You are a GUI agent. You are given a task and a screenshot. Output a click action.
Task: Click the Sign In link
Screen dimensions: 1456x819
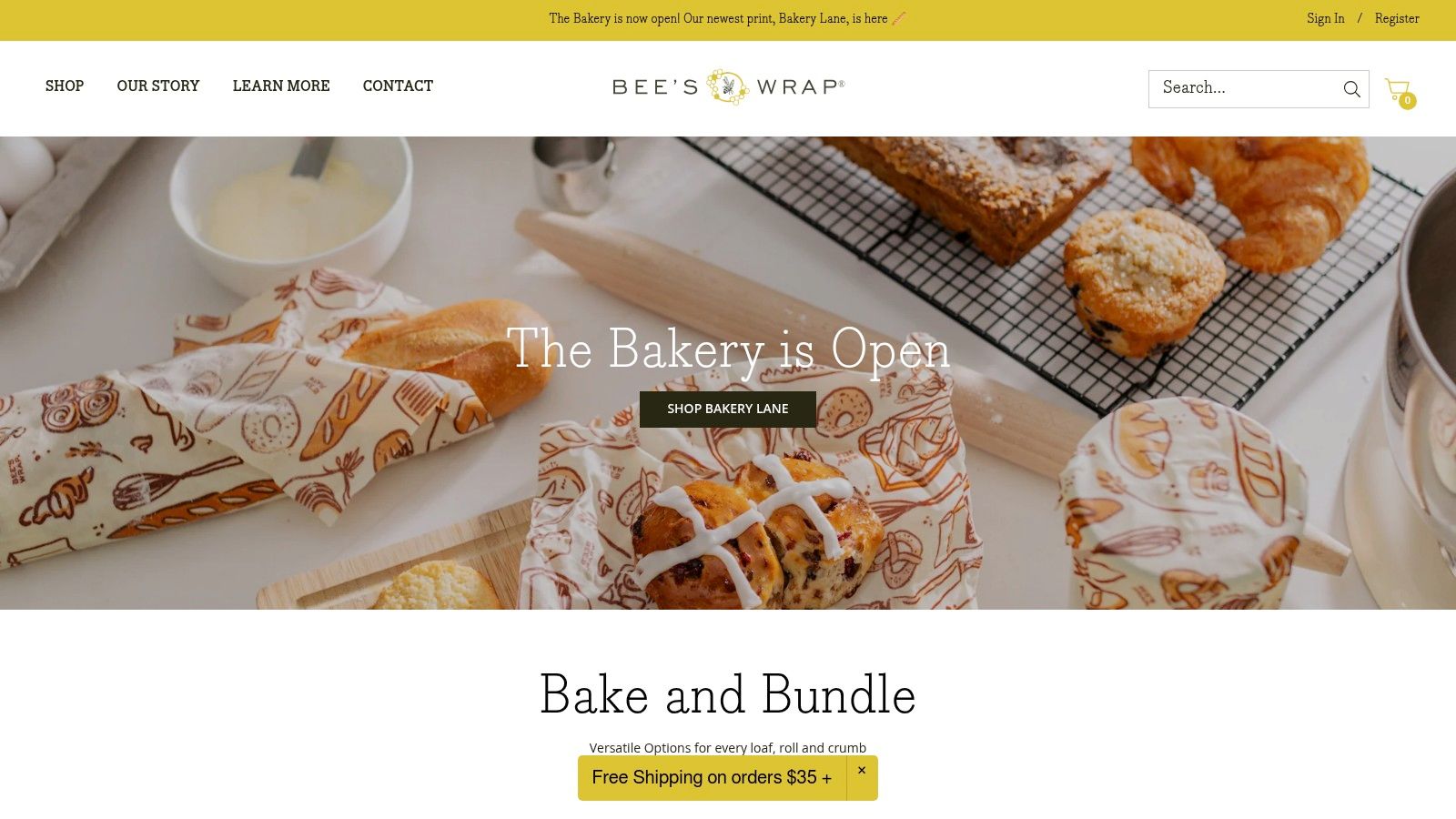[x=1325, y=19]
